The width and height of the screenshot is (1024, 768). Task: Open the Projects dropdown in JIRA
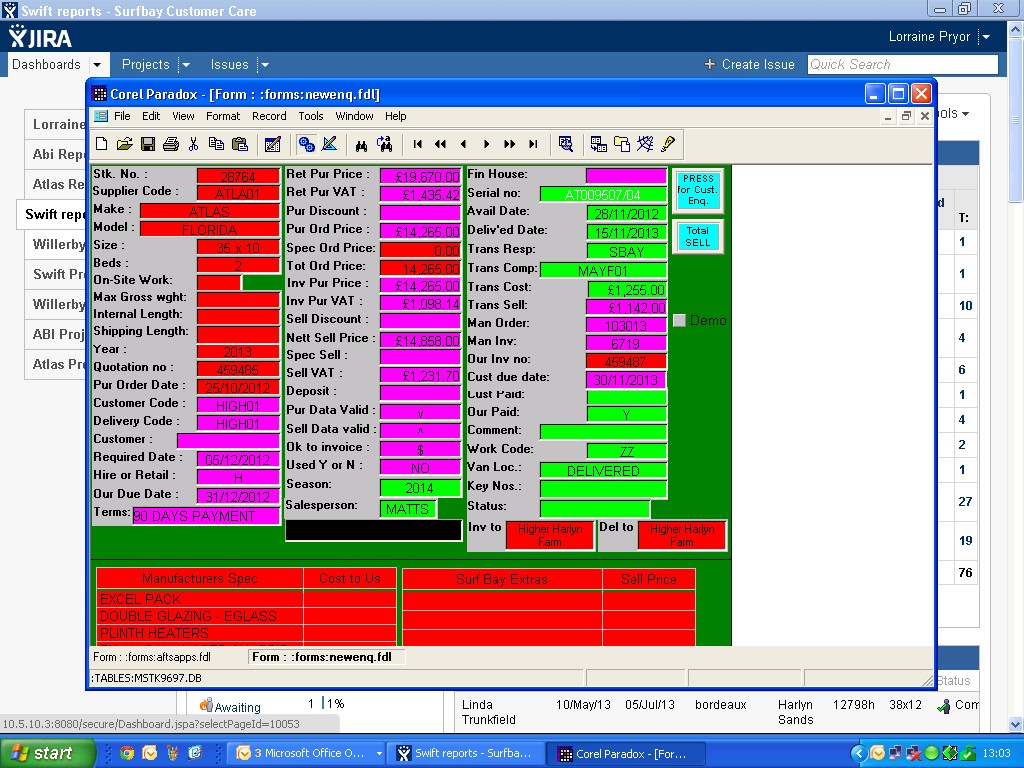point(185,65)
